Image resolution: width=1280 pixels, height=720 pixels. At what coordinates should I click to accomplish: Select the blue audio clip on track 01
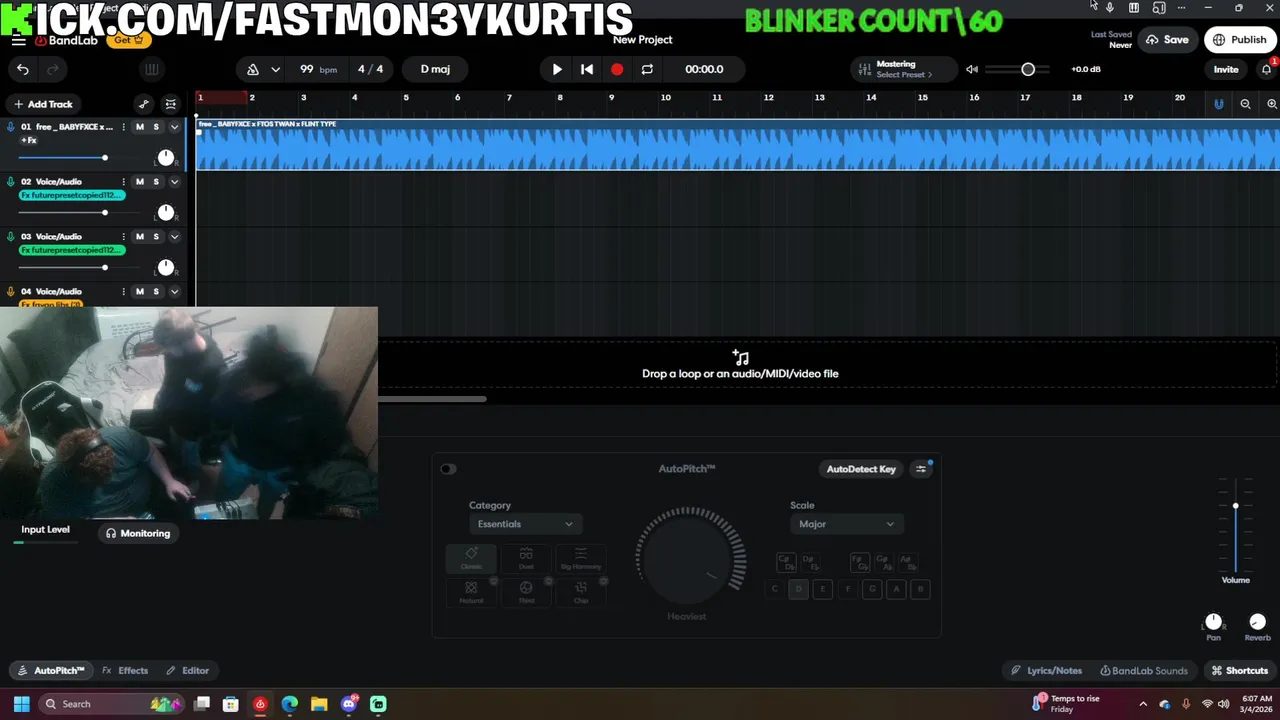pos(737,145)
